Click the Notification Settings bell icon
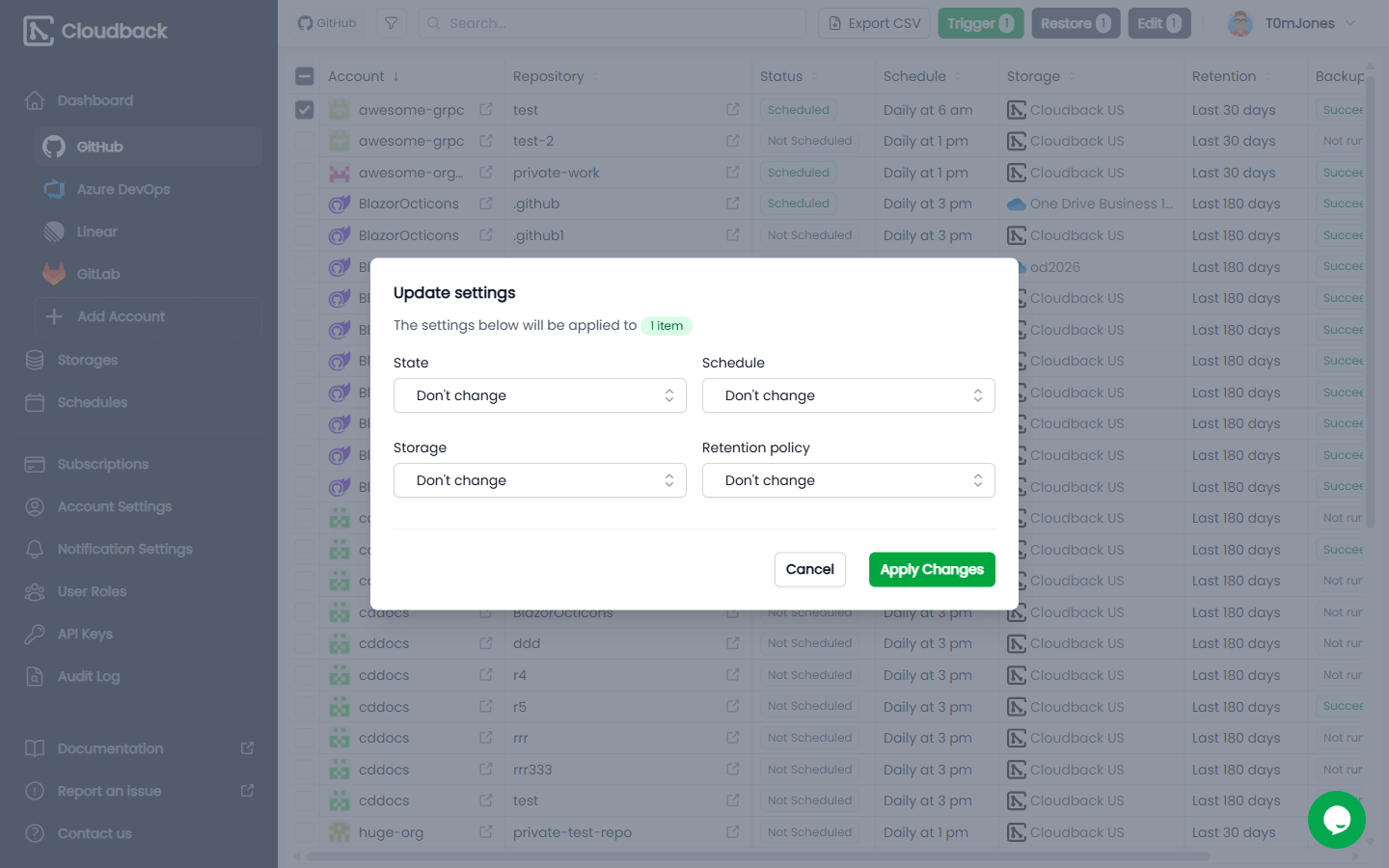The width and height of the screenshot is (1389, 868). pyautogui.click(x=35, y=549)
